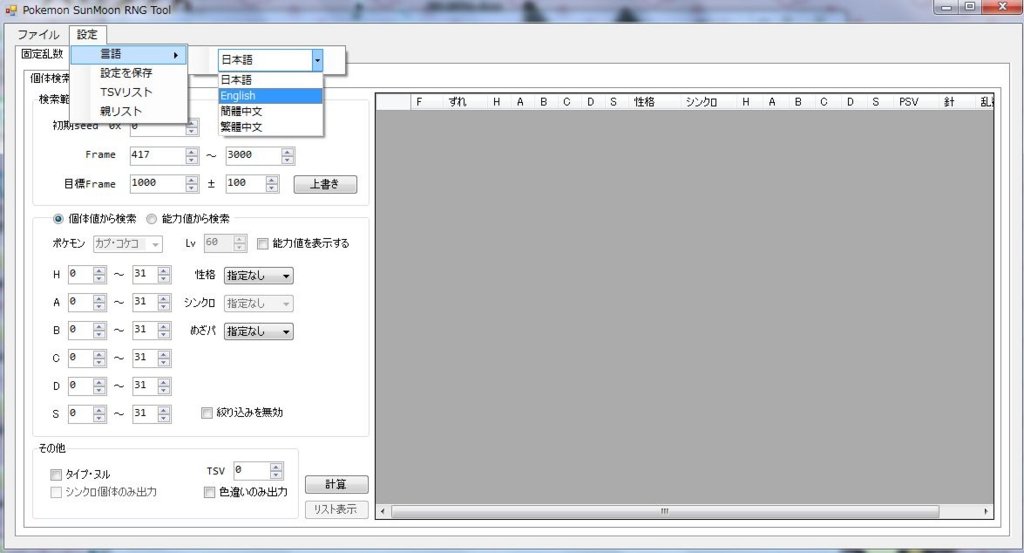
Task: Click stepper of H minimum value
Action: [x=99, y=274]
